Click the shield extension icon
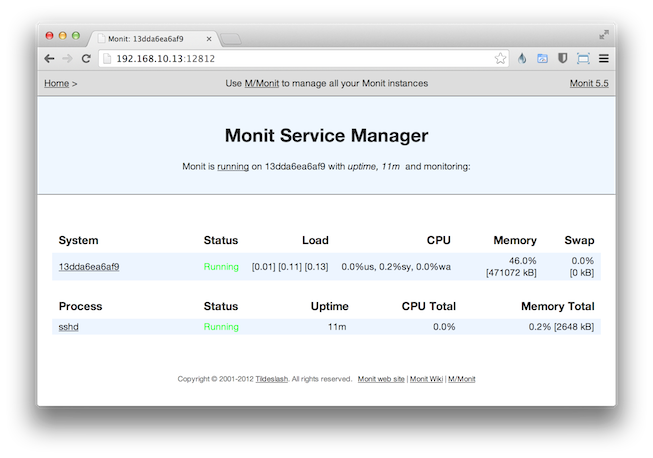The height and width of the screenshot is (458, 653). (563, 59)
